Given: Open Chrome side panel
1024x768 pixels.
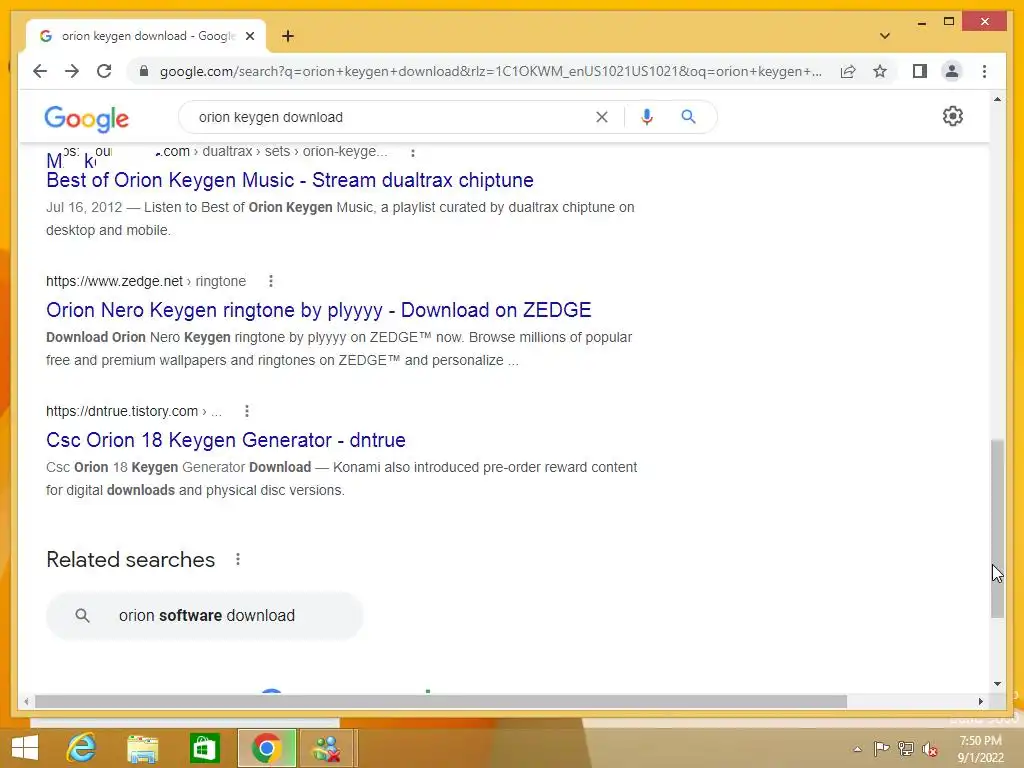Looking at the screenshot, I should coord(920,71).
